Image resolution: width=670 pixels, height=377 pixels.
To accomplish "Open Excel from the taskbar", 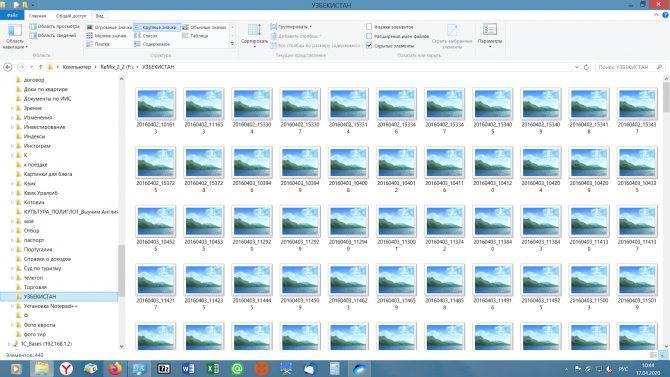I will point(212,368).
